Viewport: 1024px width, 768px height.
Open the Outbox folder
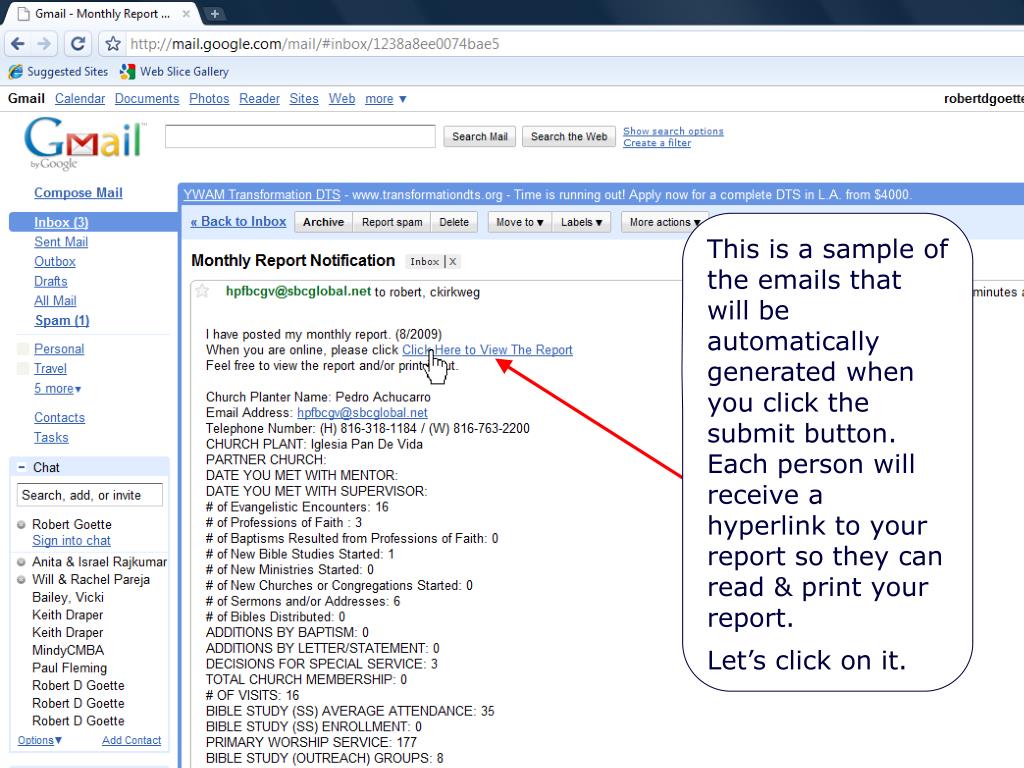tap(55, 261)
